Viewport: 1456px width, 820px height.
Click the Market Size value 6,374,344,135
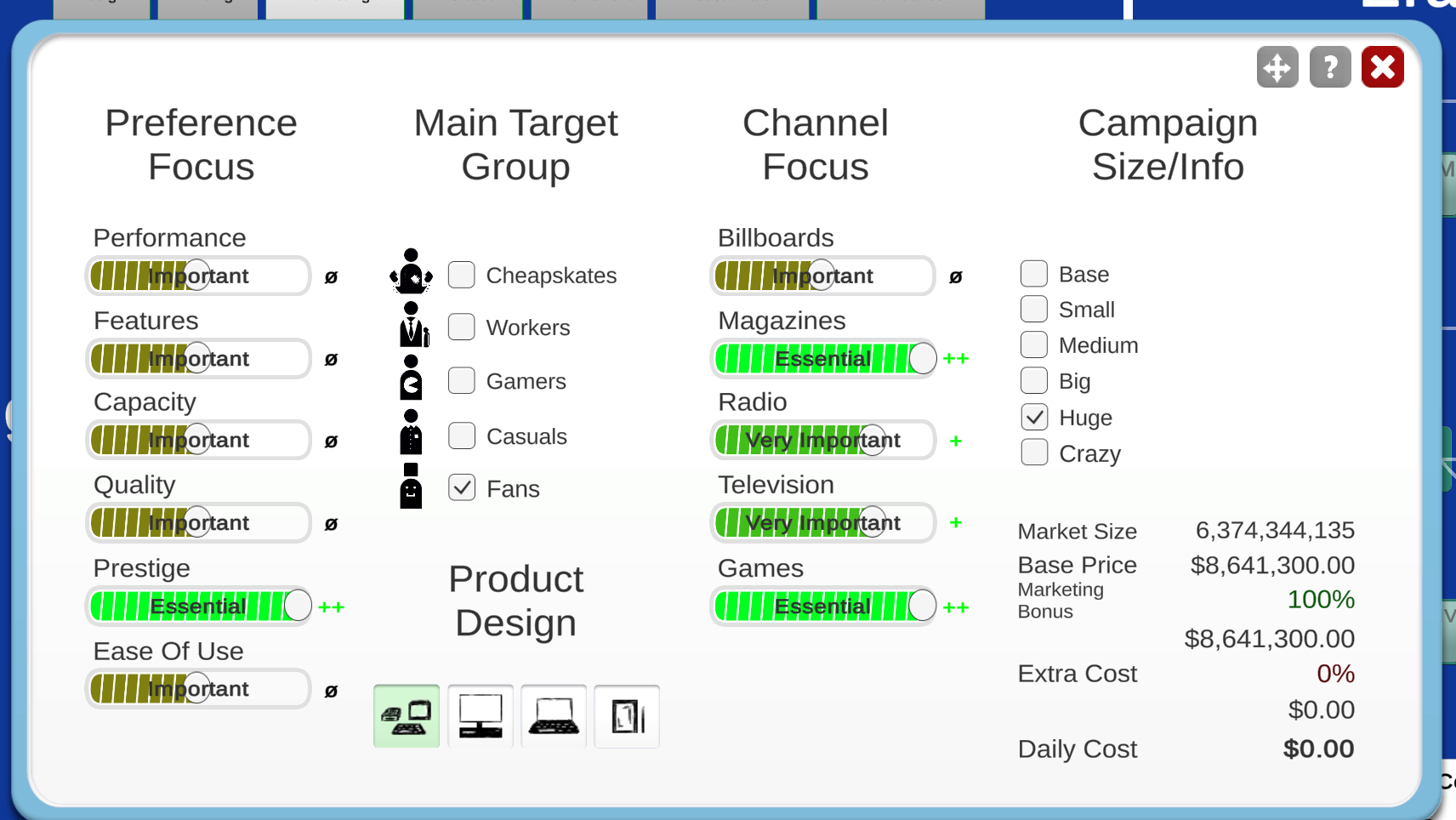pyautogui.click(x=1275, y=530)
